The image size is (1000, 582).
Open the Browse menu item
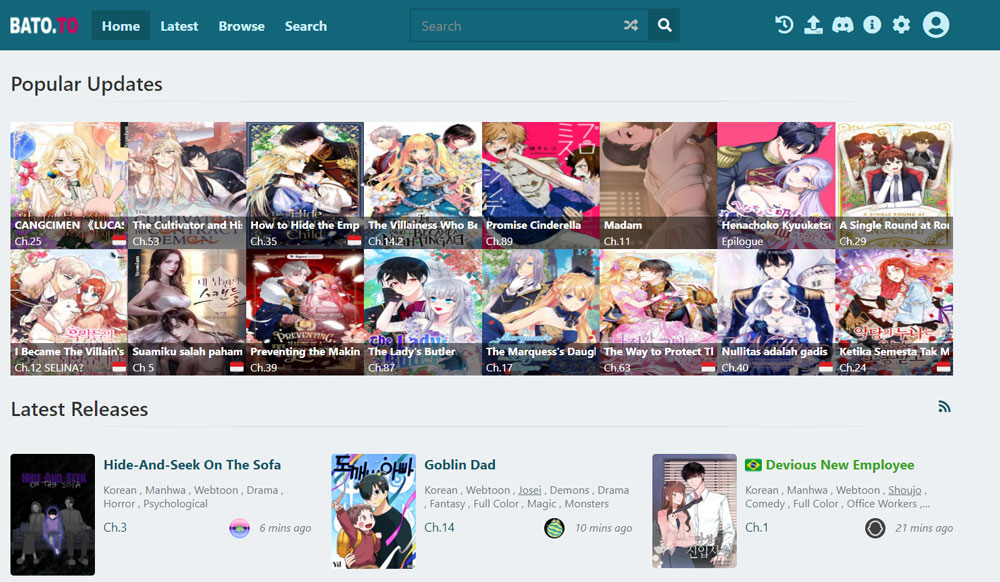point(242,26)
